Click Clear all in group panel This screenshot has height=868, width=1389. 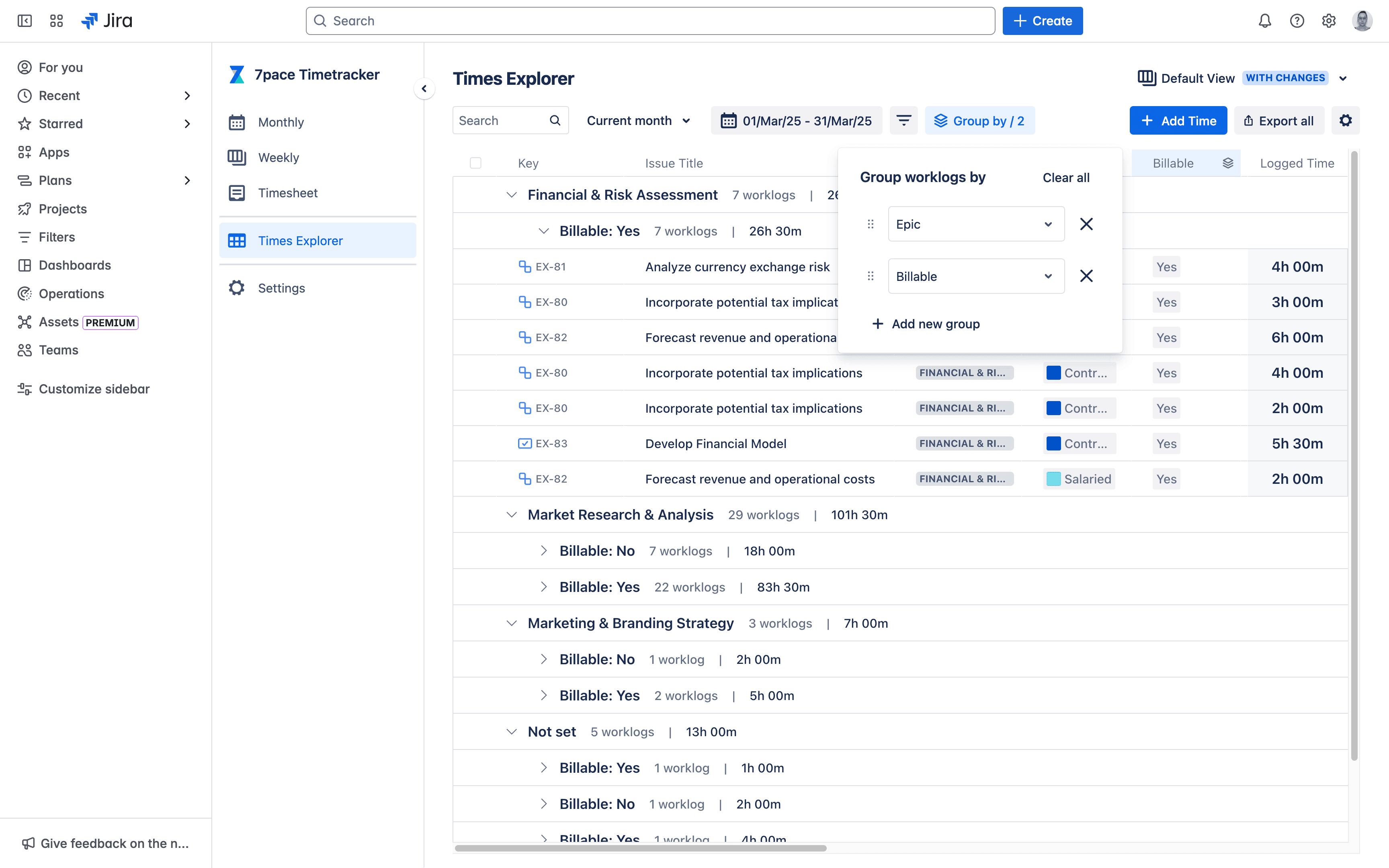1066,178
